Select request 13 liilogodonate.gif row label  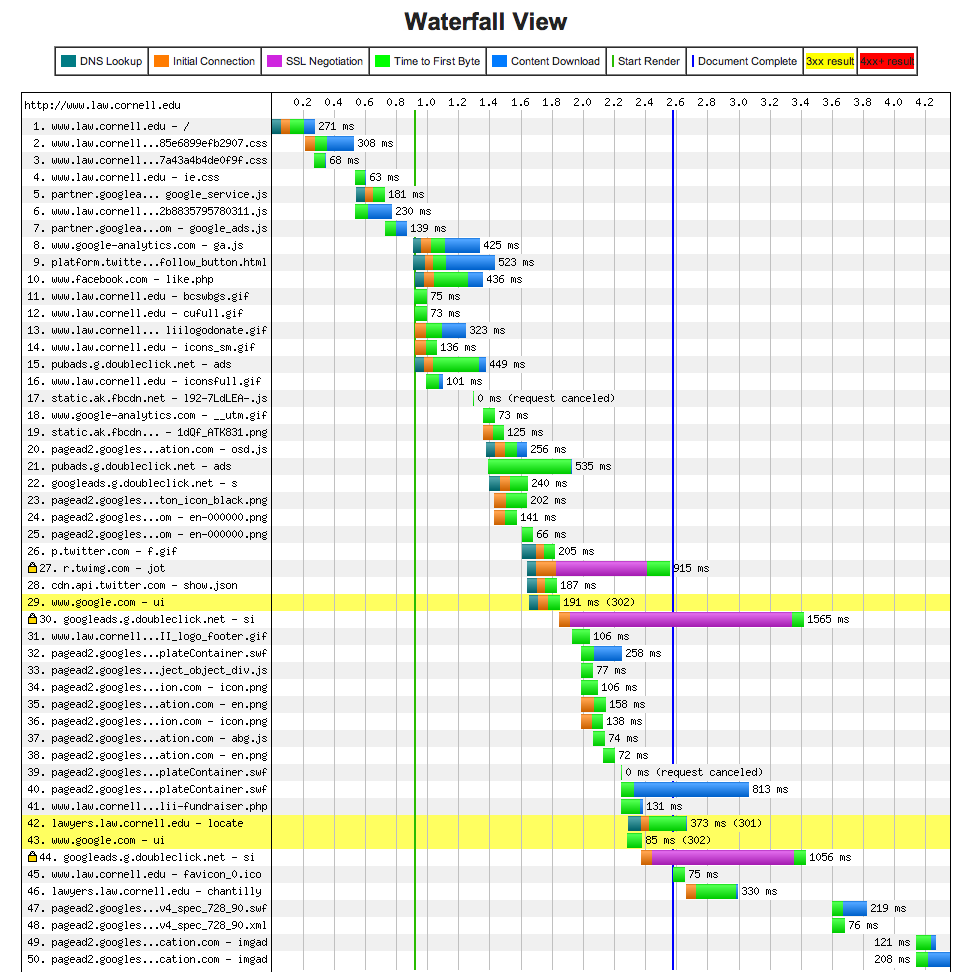(x=147, y=330)
